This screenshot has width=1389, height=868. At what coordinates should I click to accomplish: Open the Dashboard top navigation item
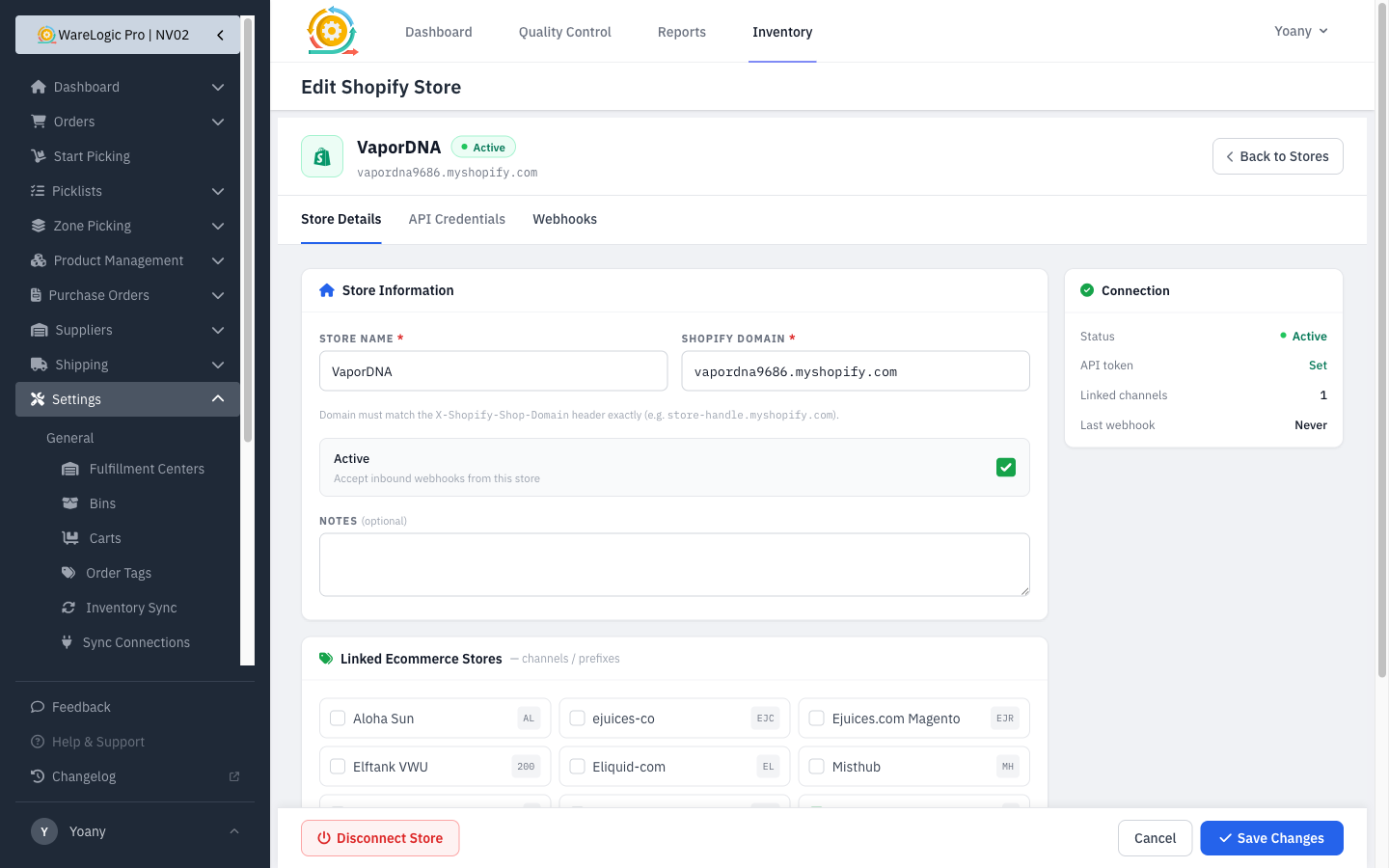pos(439,32)
